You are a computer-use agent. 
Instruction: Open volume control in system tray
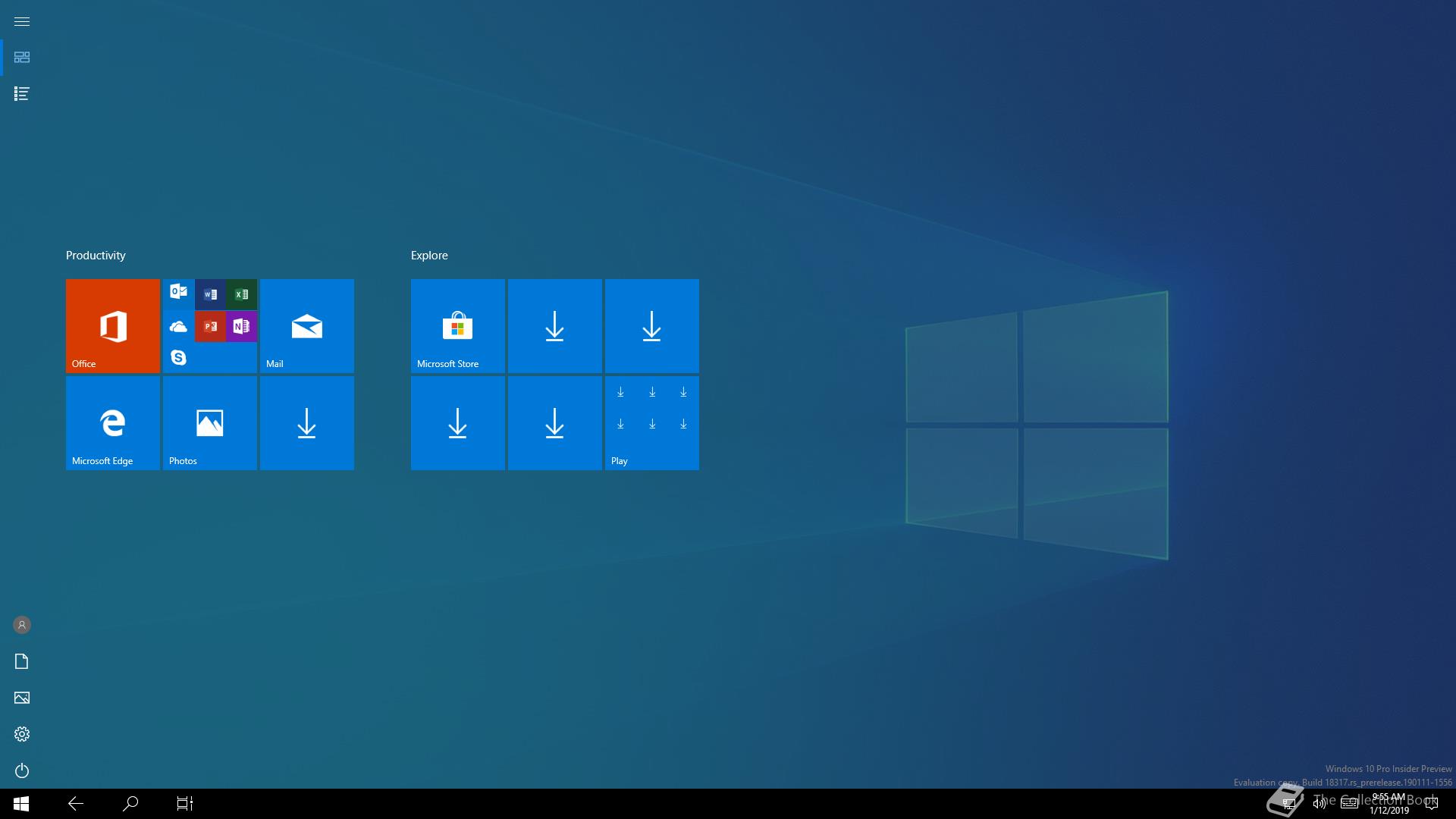pyautogui.click(x=1319, y=804)
